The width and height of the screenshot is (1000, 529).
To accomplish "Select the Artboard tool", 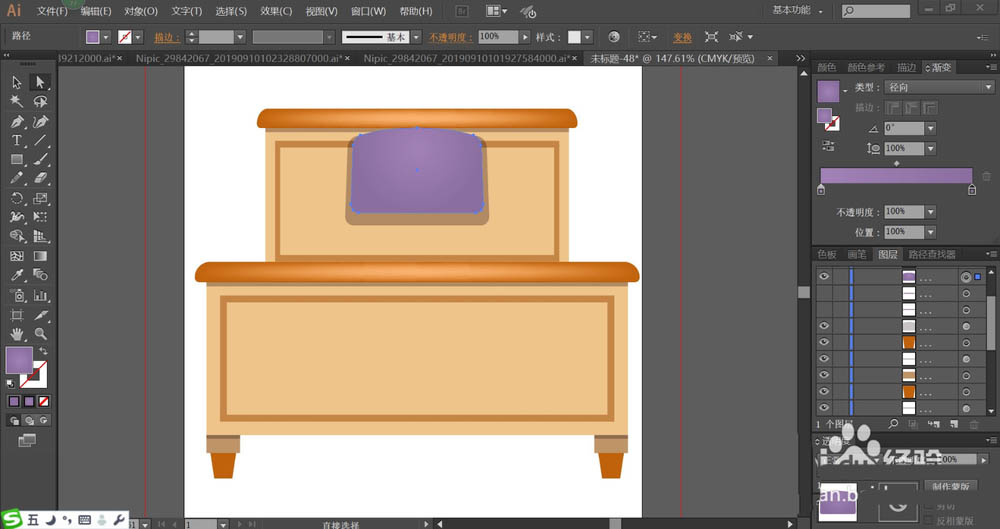I will click(17, 315).
